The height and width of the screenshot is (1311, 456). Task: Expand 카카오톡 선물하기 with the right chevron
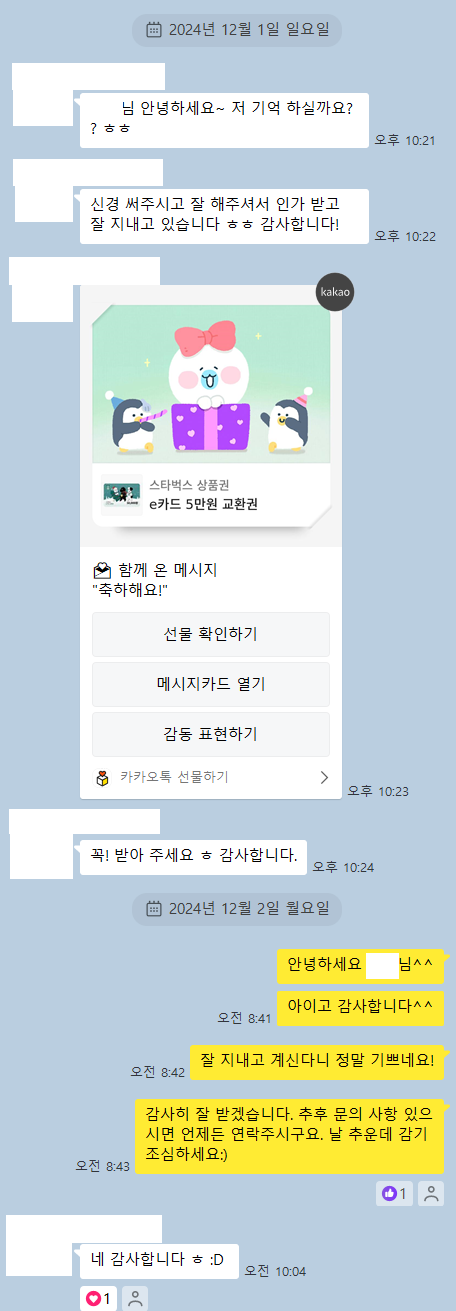324,777
